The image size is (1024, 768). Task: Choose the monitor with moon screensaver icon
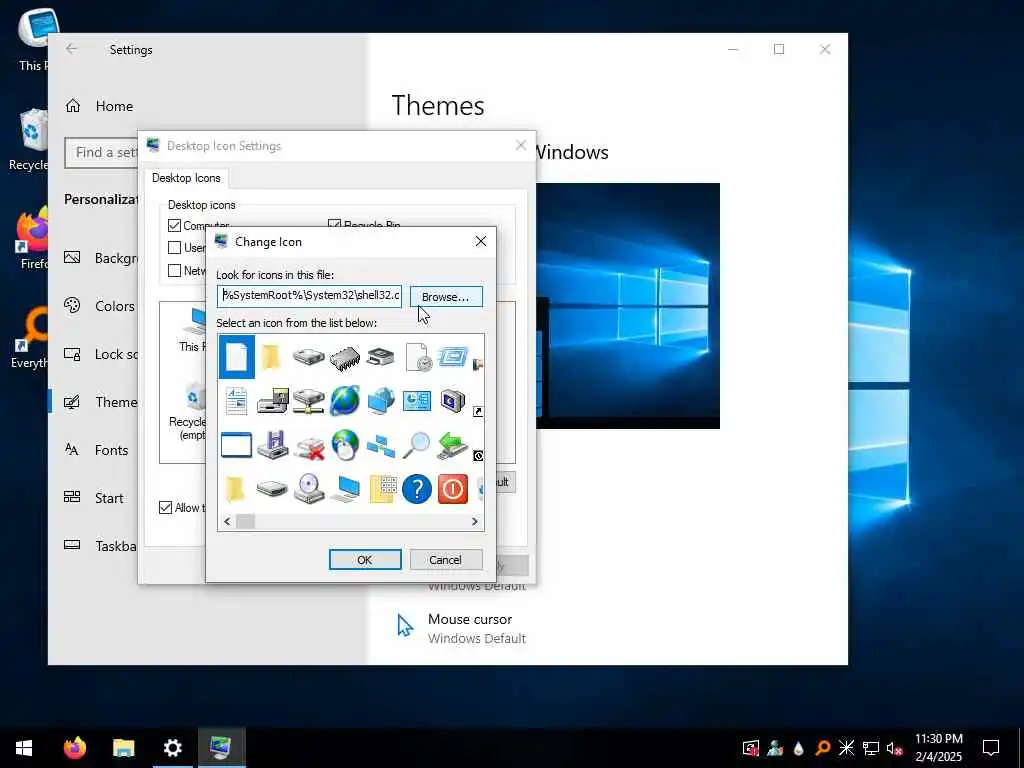tap(453, 401)
